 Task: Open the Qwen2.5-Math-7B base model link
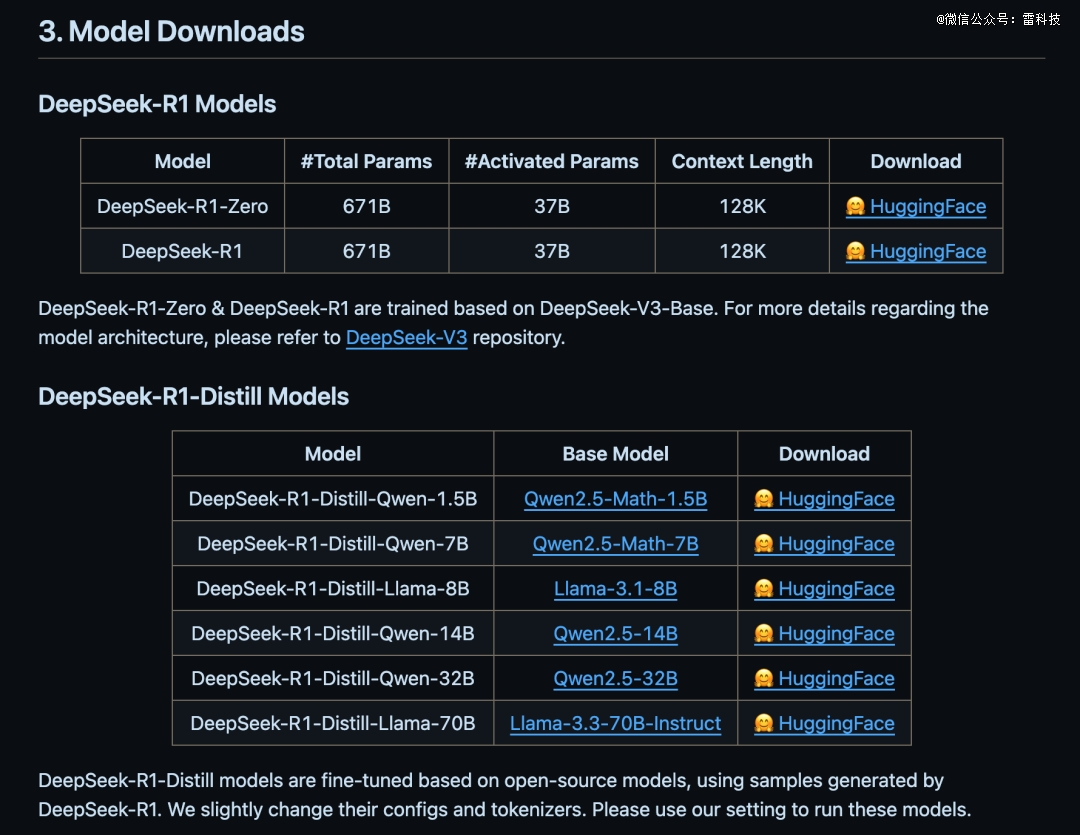pos(616,544)
